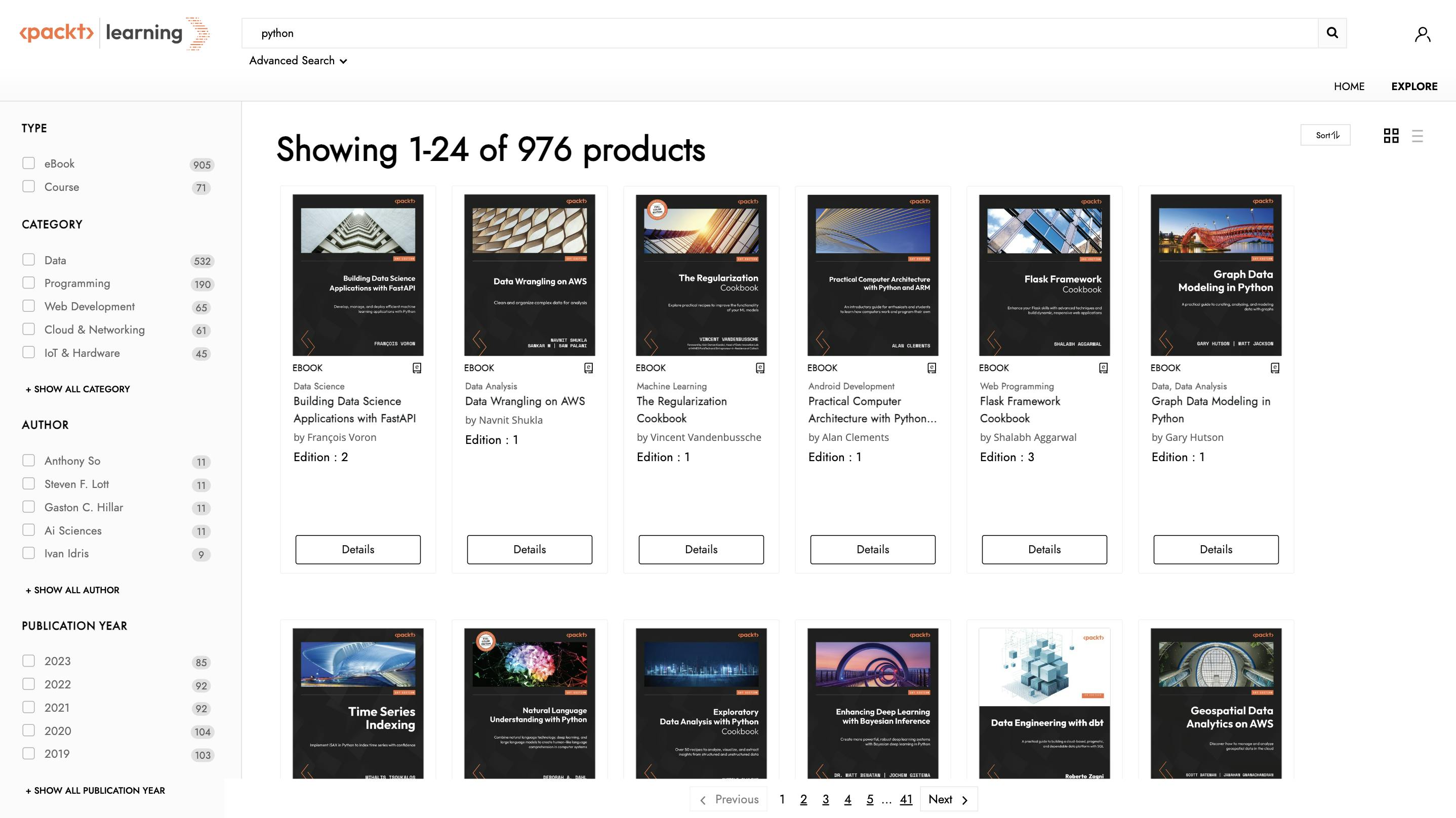Image resolution: width=1456 pixels, height=818 pixels.
Task: Open the user account profile icon
Action: 1422,34
